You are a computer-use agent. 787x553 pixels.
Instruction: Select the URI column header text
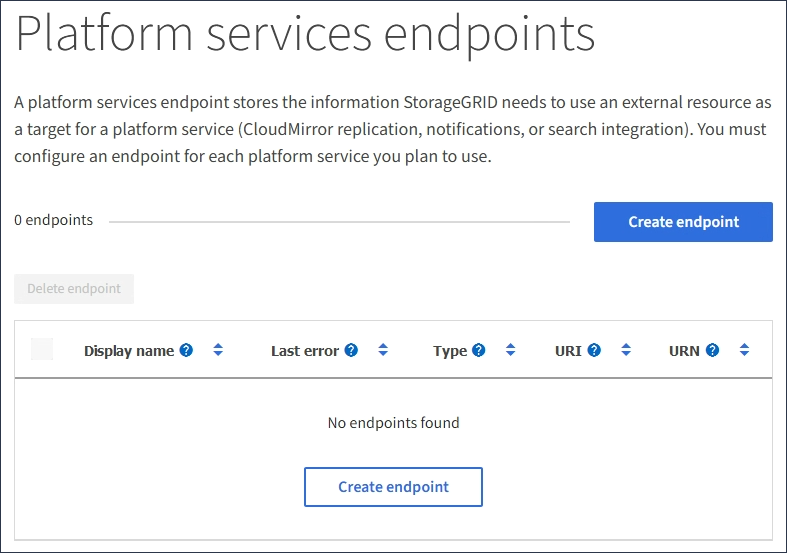point(568,351)
